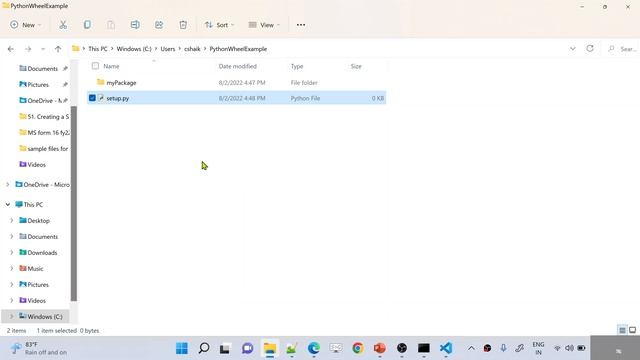
Task: Click the Share icon
Action: 159,25
